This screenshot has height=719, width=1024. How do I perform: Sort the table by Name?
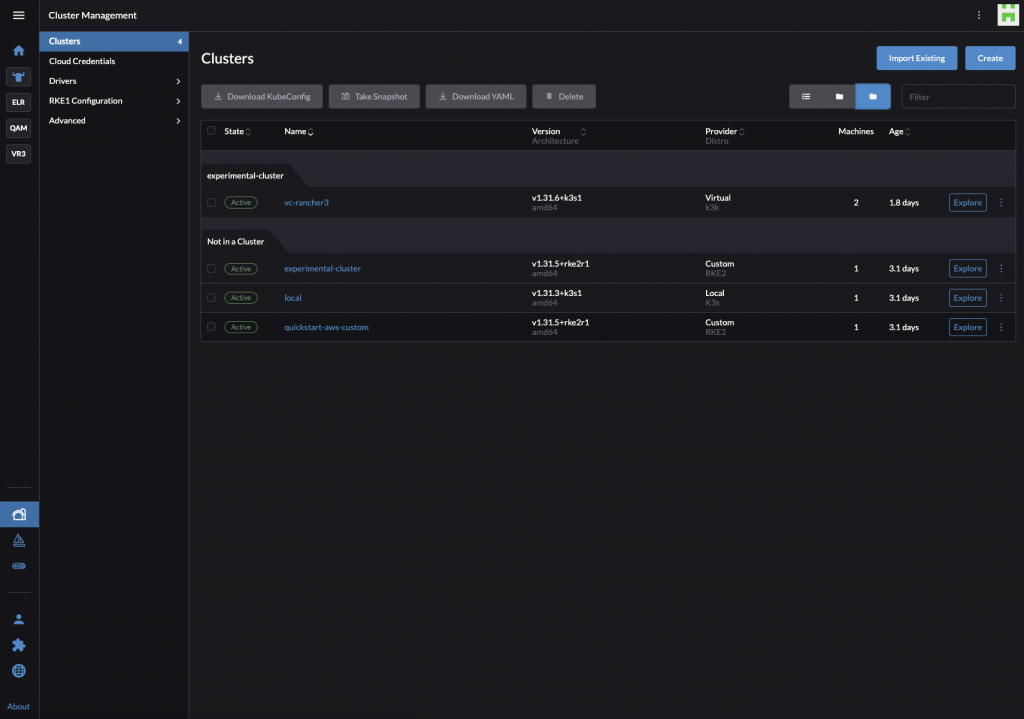pyautogui.click(x=298, y=131)
